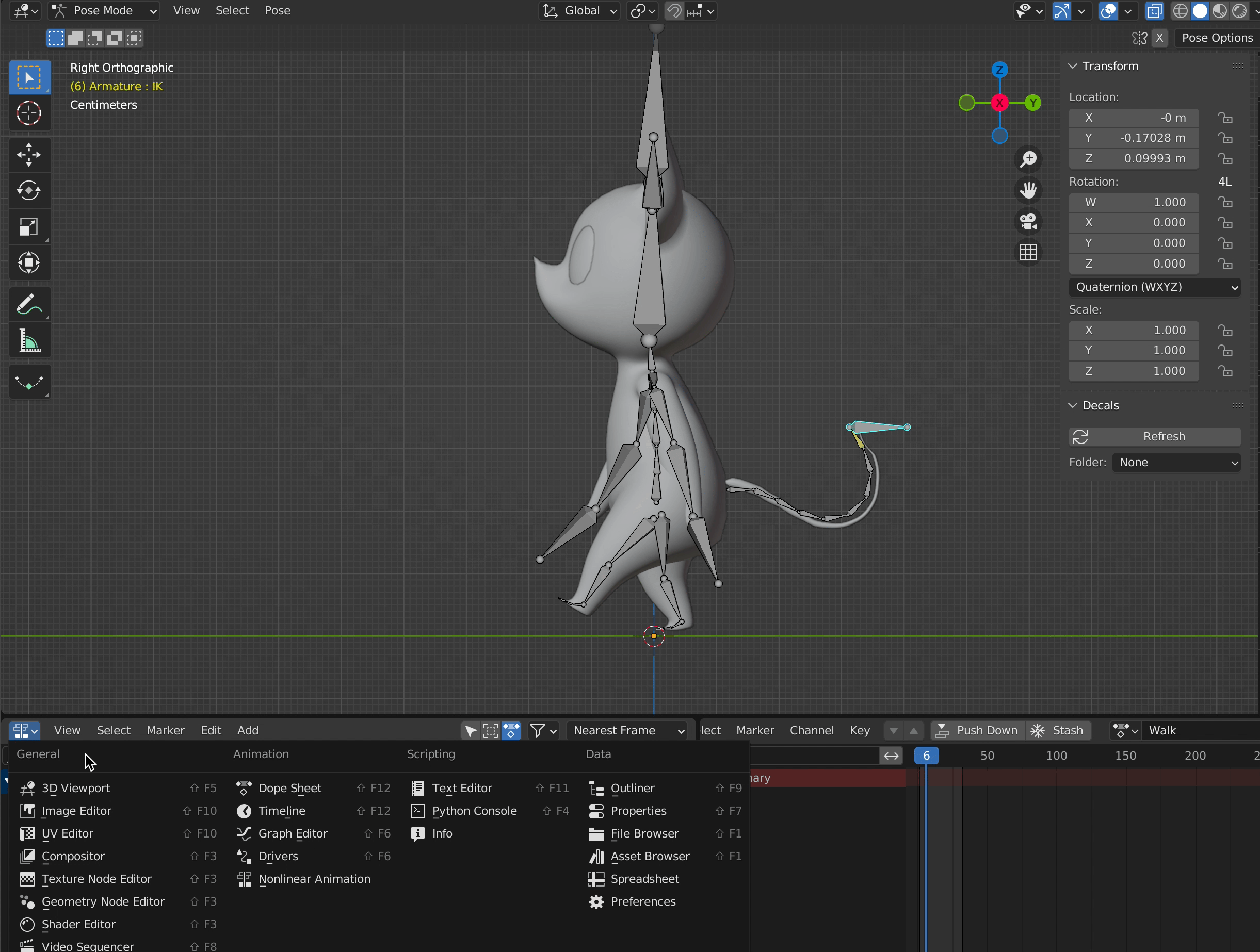Choose Graph Editor from editor menu
This screenshot has width=1260, height=952.
[x=293, y=833]
